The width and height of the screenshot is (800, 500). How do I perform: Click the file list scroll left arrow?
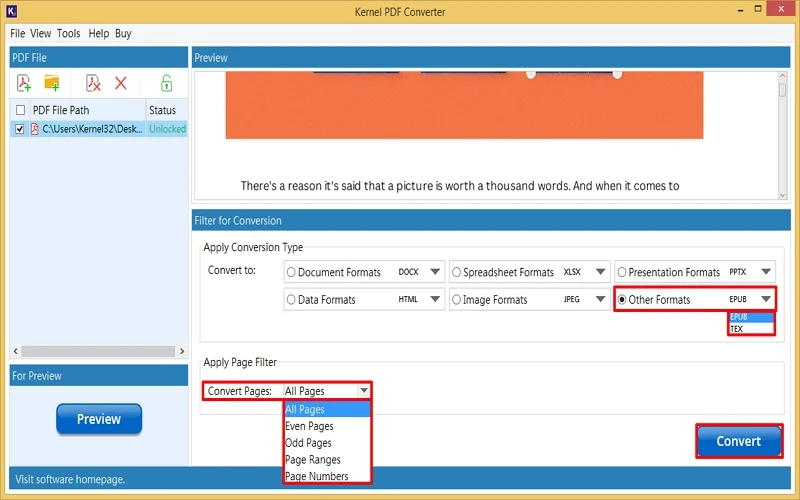[15, 351]
